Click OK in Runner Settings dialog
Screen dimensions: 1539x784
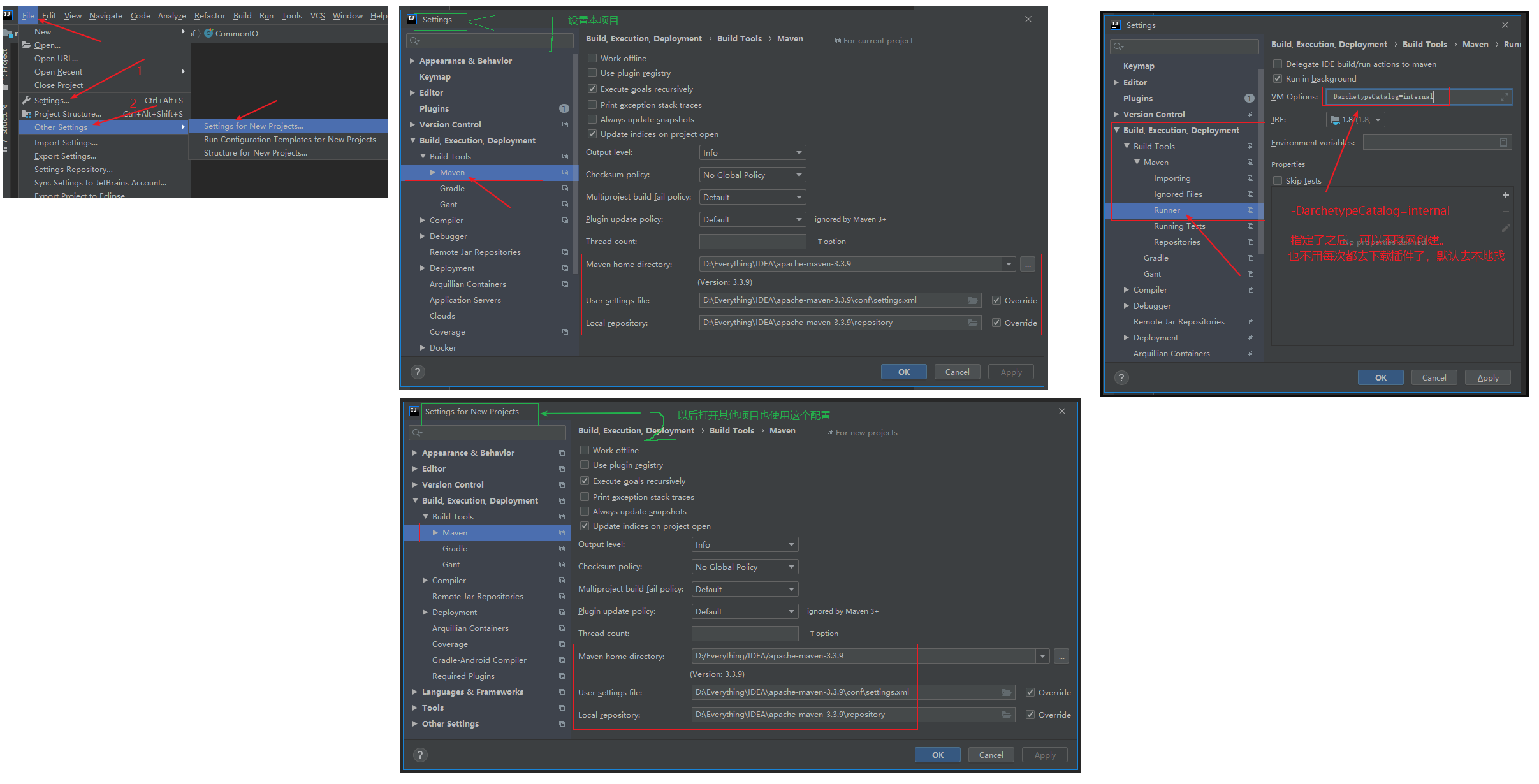[1381, 378]
